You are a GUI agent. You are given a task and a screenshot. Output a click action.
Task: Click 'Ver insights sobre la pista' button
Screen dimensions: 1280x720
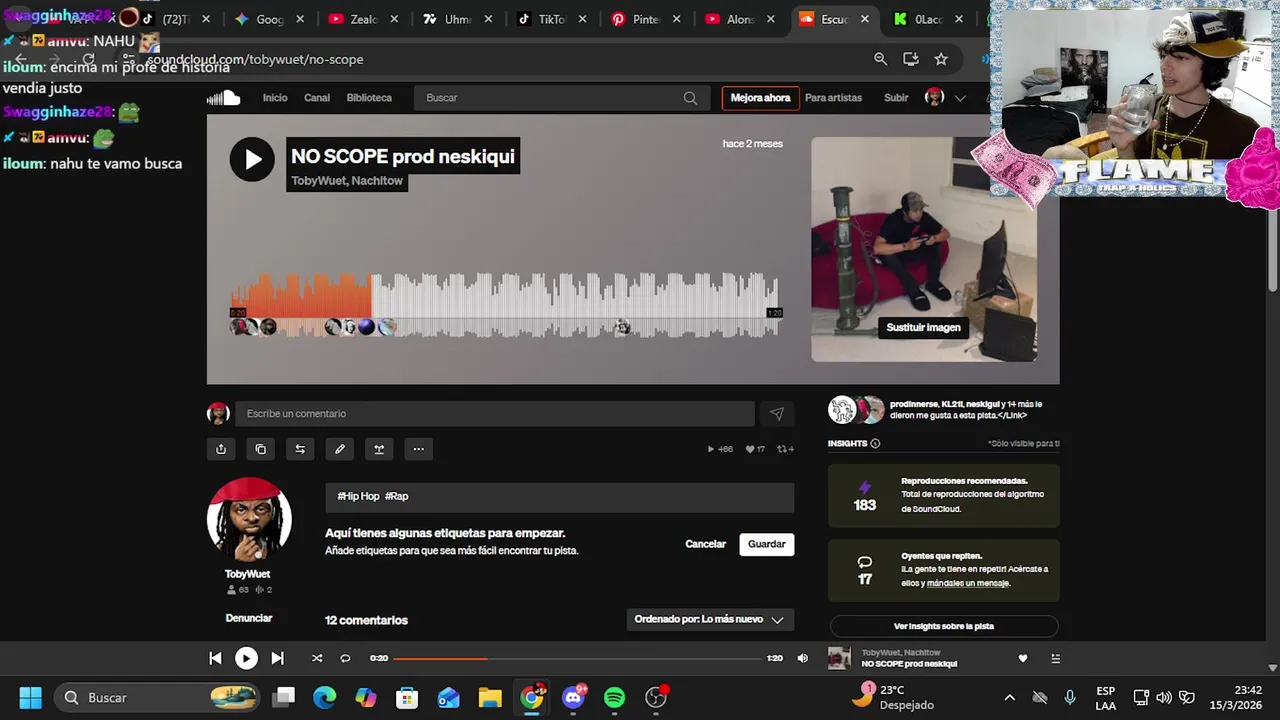coord(944,626)
